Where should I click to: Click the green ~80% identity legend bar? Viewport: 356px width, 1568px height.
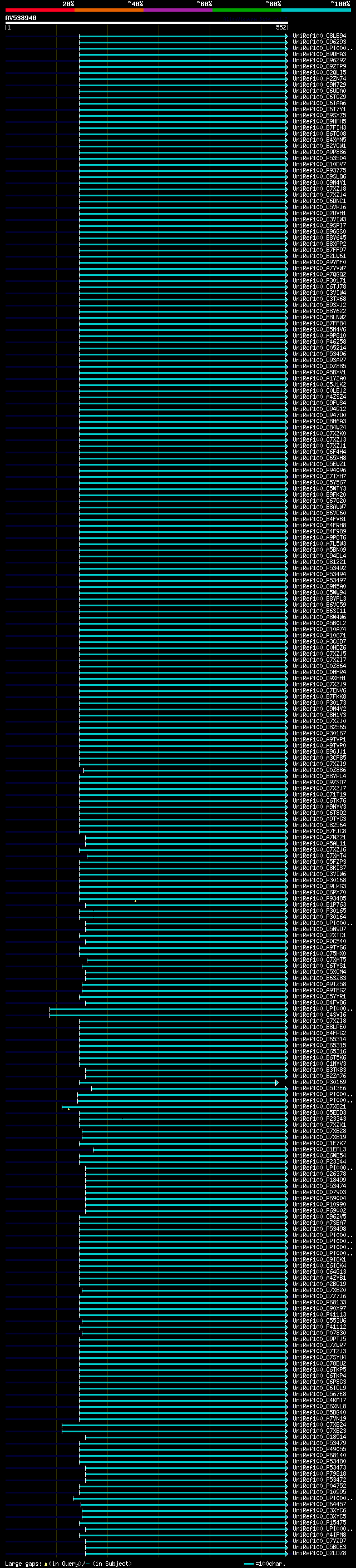click(x=247, y=10)
